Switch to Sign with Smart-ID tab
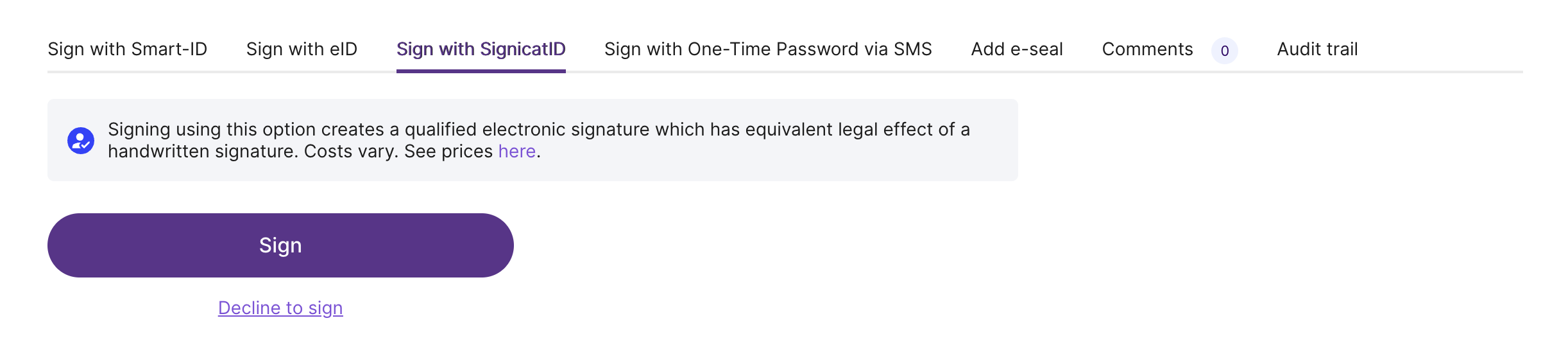The image size is (1568, 352). [x=127, y=49]
